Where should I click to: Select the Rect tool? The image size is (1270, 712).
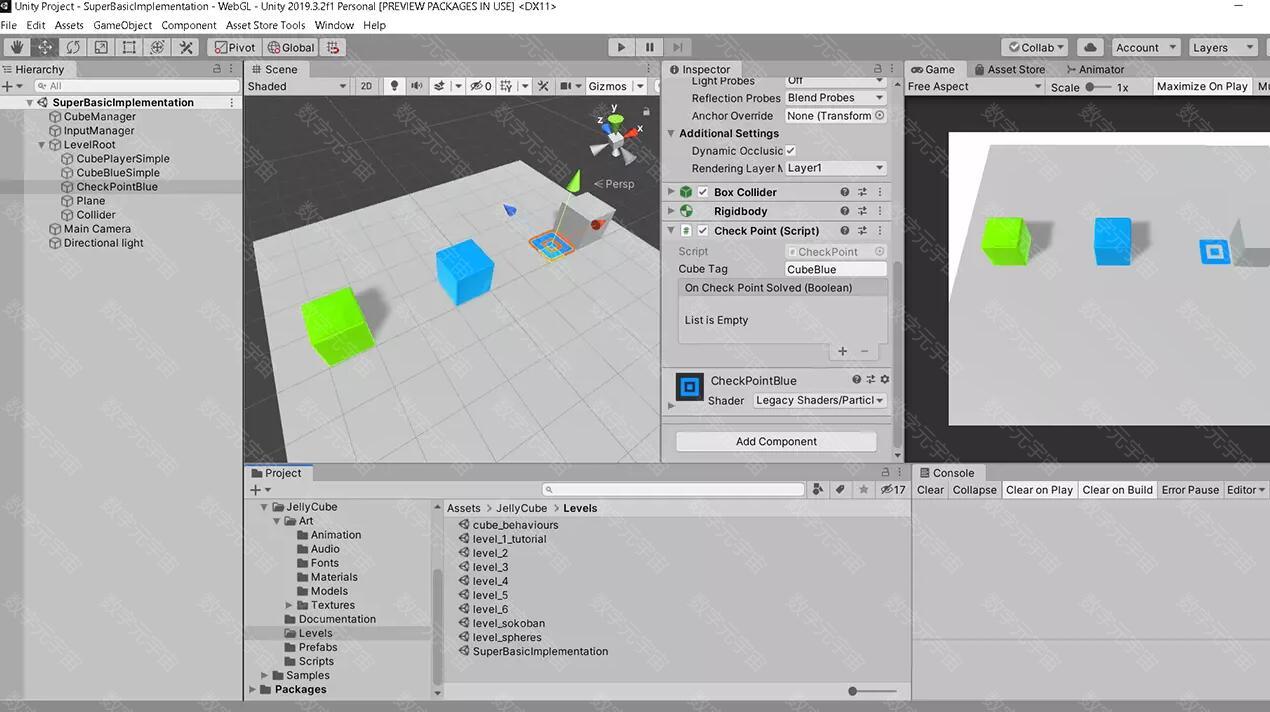[129, 47]
